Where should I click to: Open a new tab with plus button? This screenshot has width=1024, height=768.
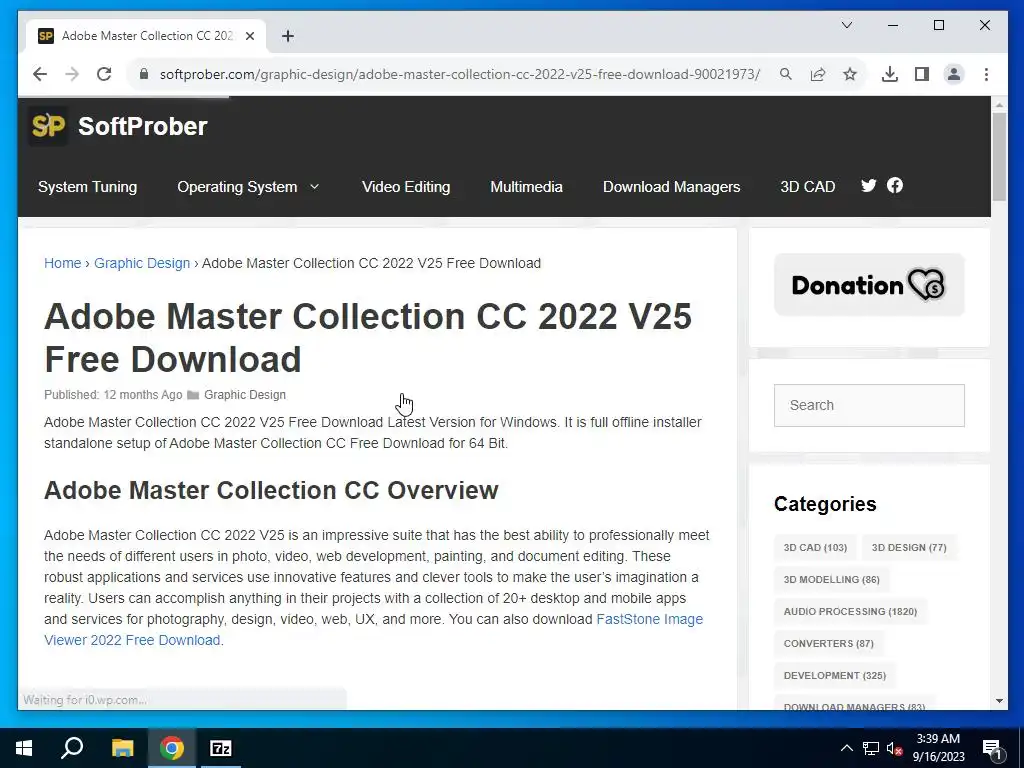point(288,36)
